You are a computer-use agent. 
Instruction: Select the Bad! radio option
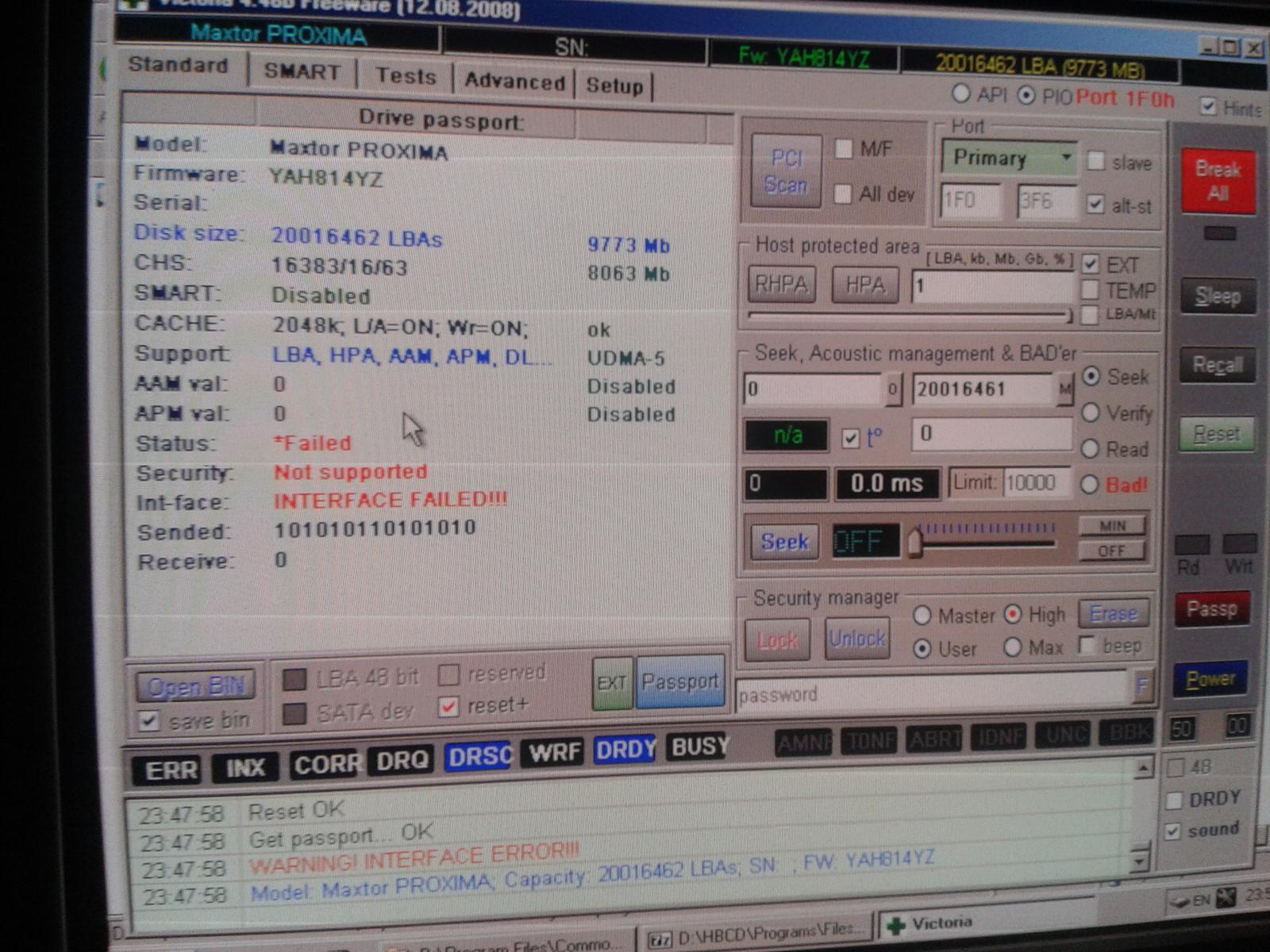point(1090,484)
